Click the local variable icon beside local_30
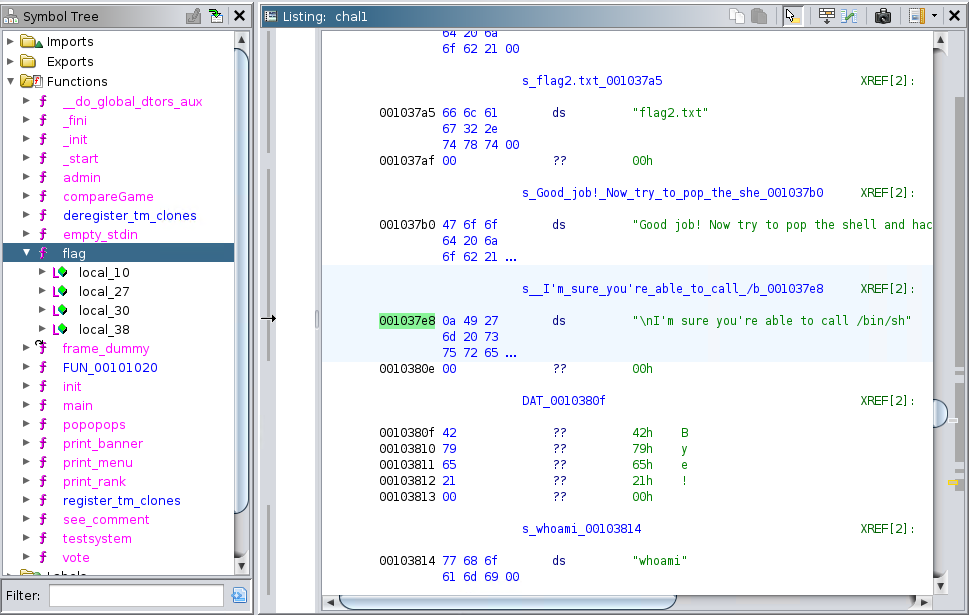Viewport: 969px width, 615px height. pos(60,310)
